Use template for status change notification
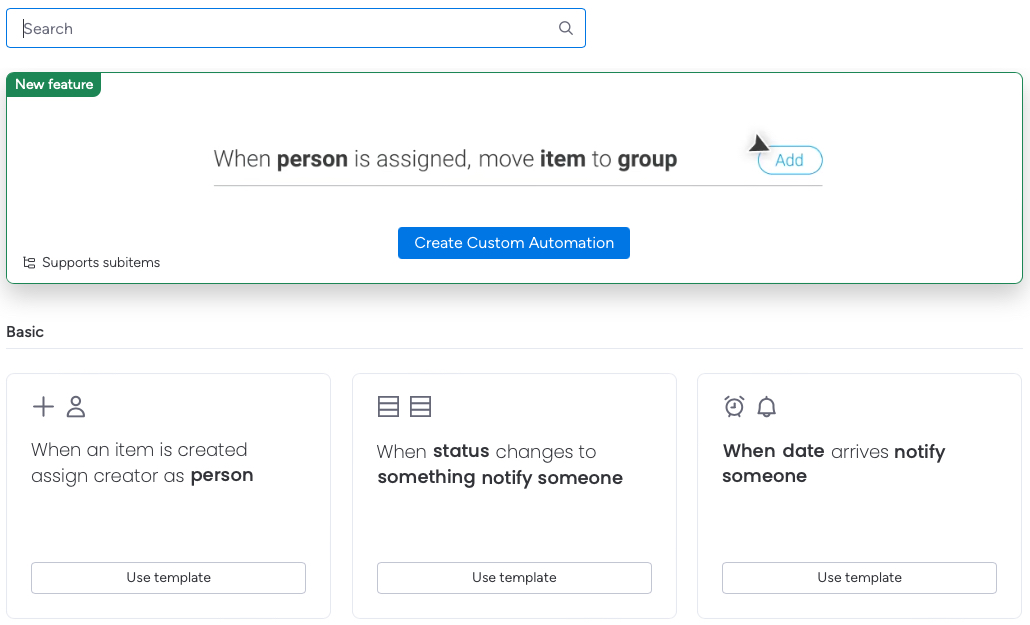Viewport: 1030px width, 625px height. (x=514, y=577)
